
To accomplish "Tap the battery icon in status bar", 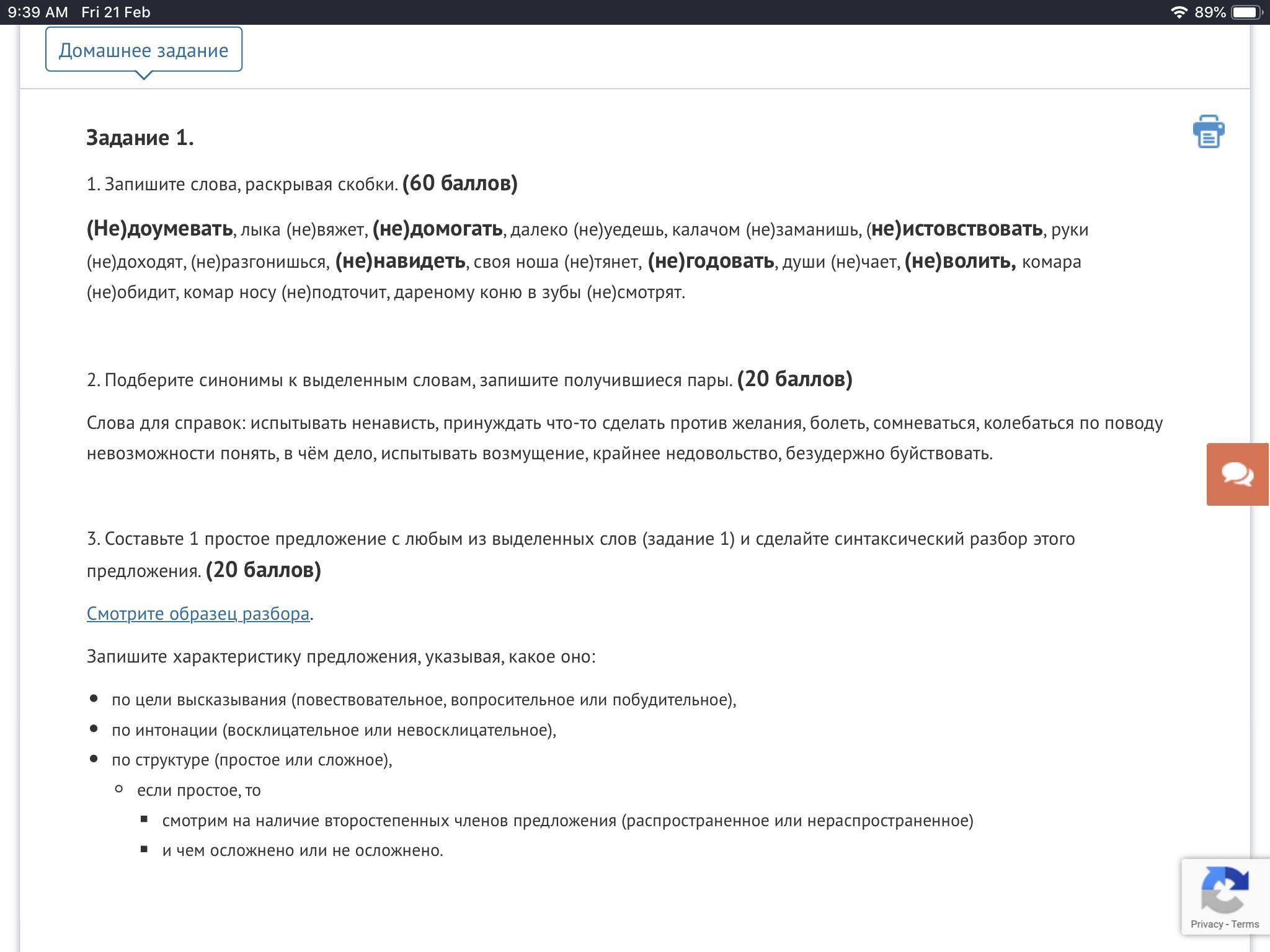I will [x=1246, y=12].
